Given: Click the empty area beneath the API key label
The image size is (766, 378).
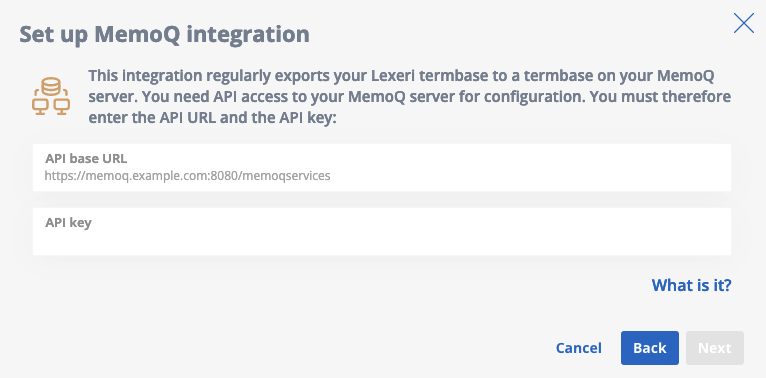Looking at the screenshot, I should tap(382, 242).
